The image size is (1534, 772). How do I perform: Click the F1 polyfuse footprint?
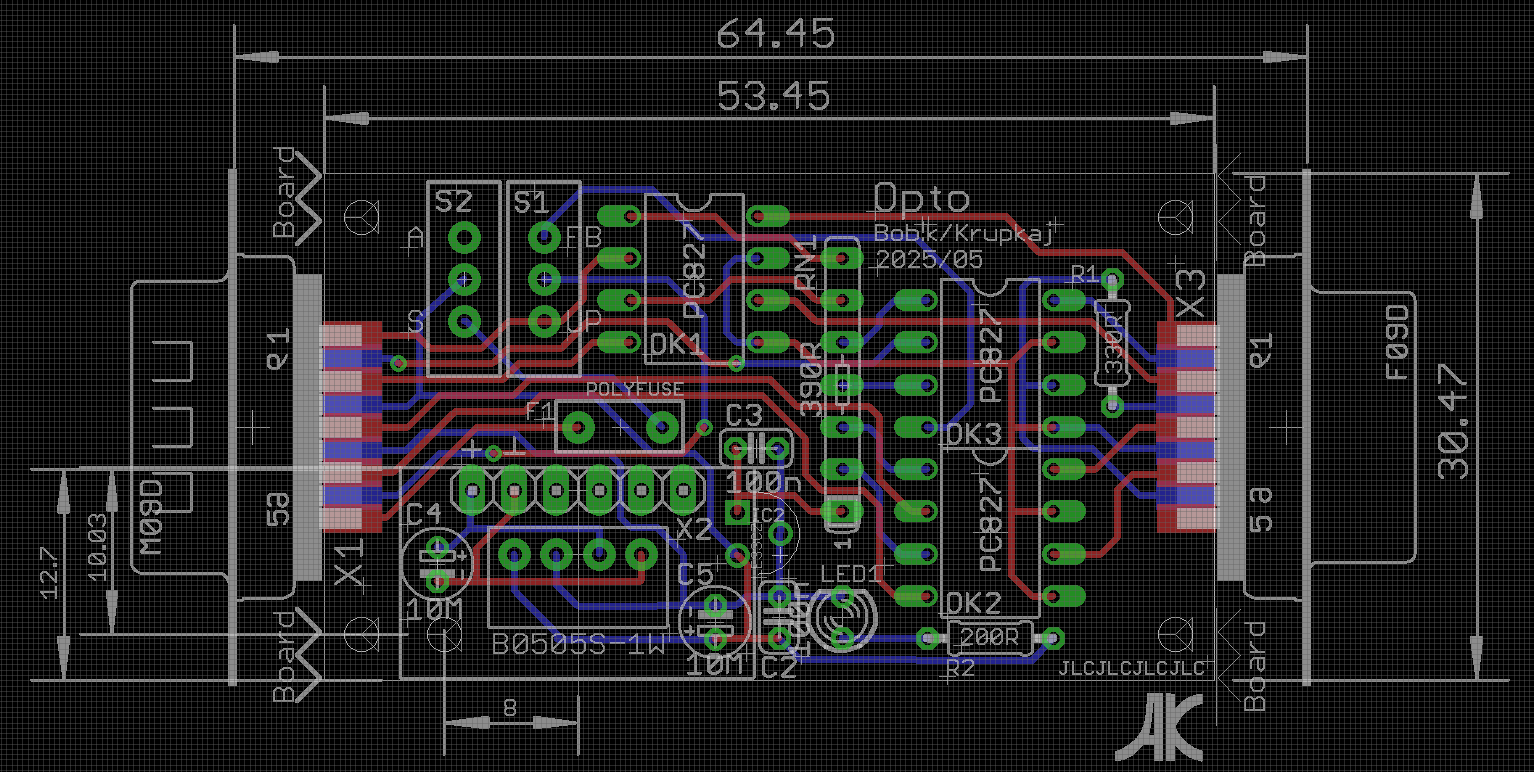pos(620,425)
